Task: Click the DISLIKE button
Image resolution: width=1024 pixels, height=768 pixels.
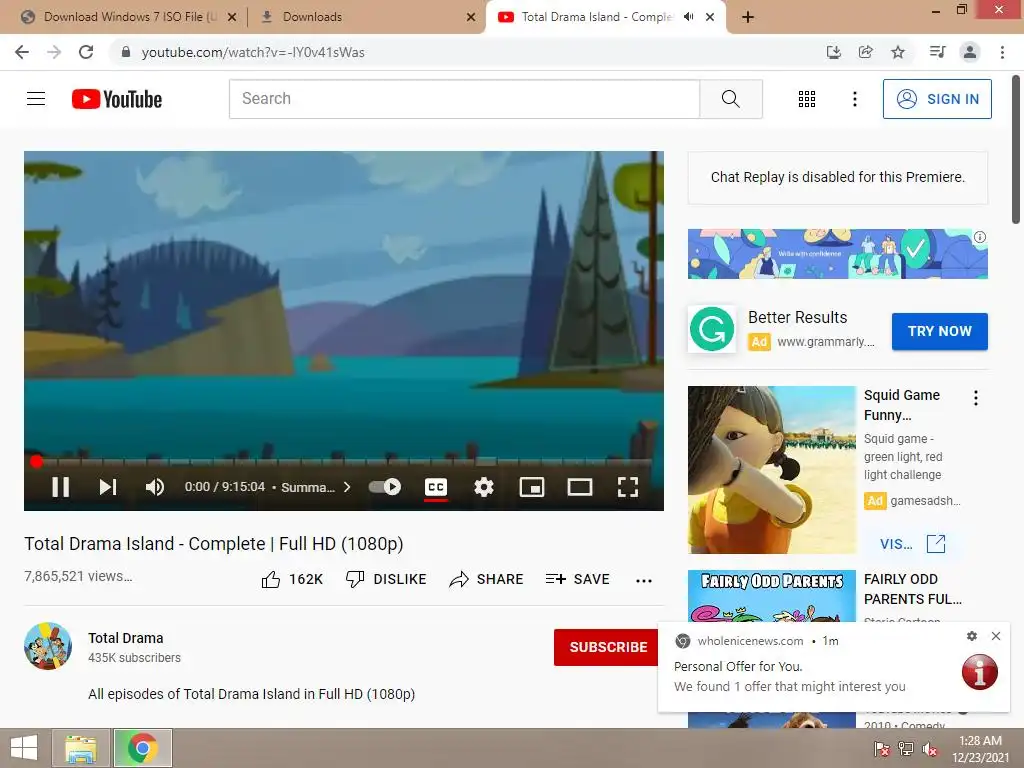Action: 386,579
